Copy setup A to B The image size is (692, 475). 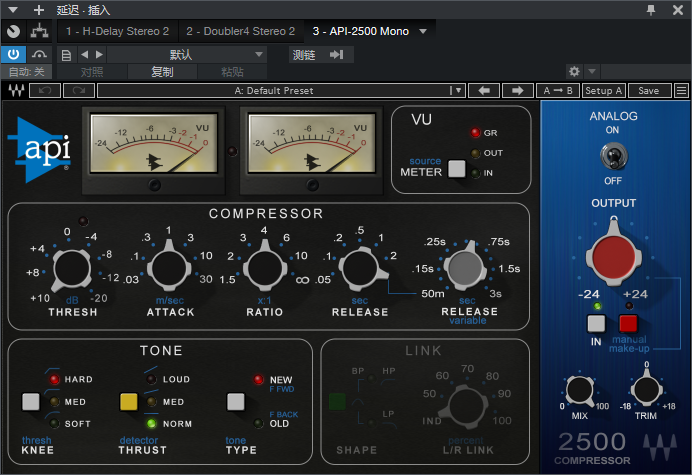[x=558, y=90]
